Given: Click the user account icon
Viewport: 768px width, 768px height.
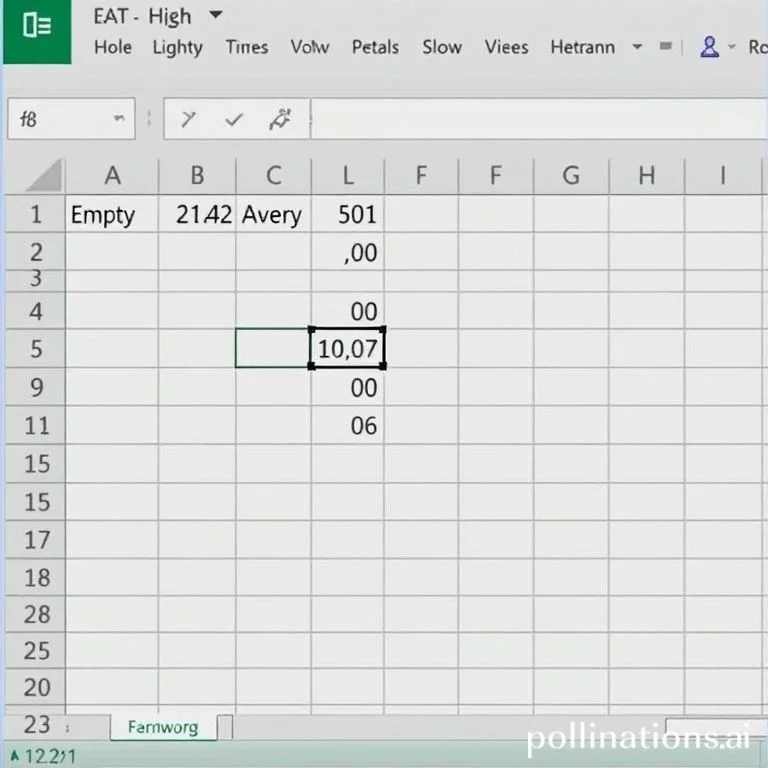Looking at the screenshot, I should (x=710, y=47).
